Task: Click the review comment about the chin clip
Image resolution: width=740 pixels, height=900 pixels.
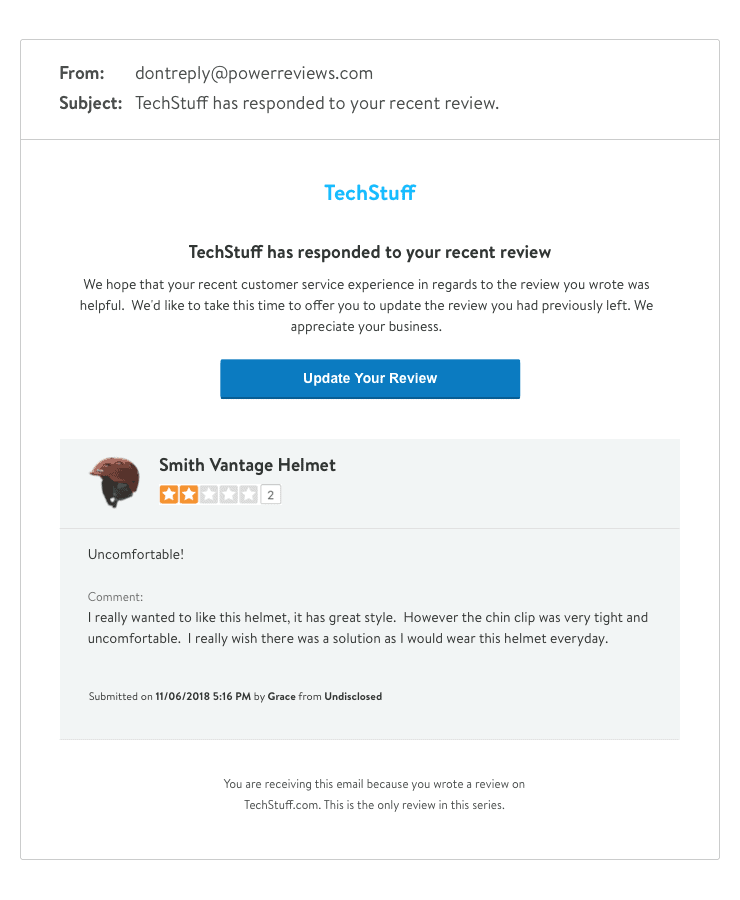Action: coord(368,628)
